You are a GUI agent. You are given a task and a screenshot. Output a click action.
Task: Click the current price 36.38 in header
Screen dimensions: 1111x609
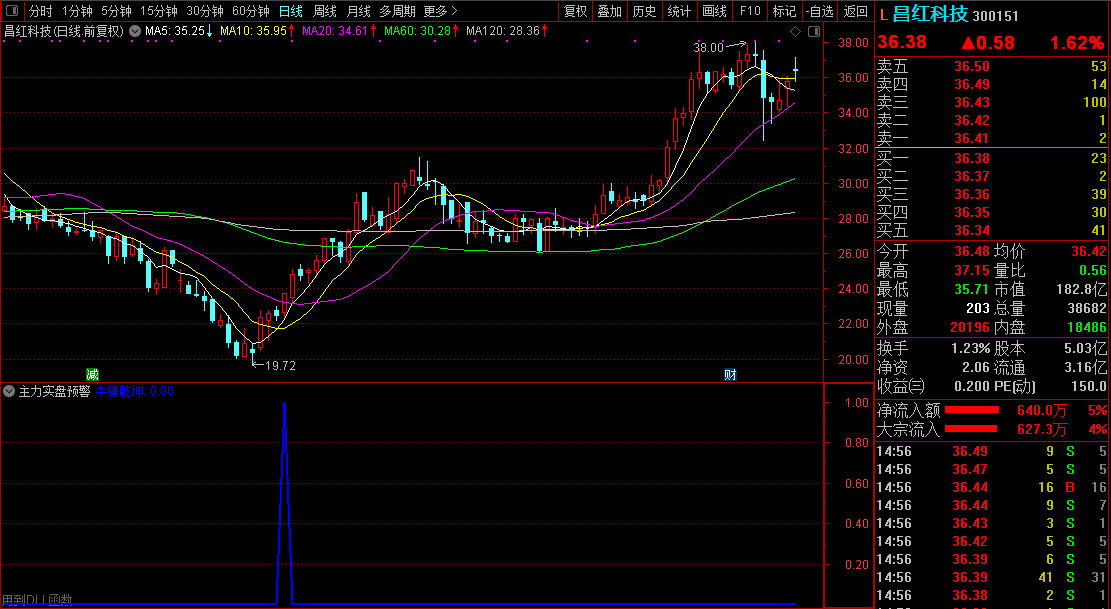[902, 42]
